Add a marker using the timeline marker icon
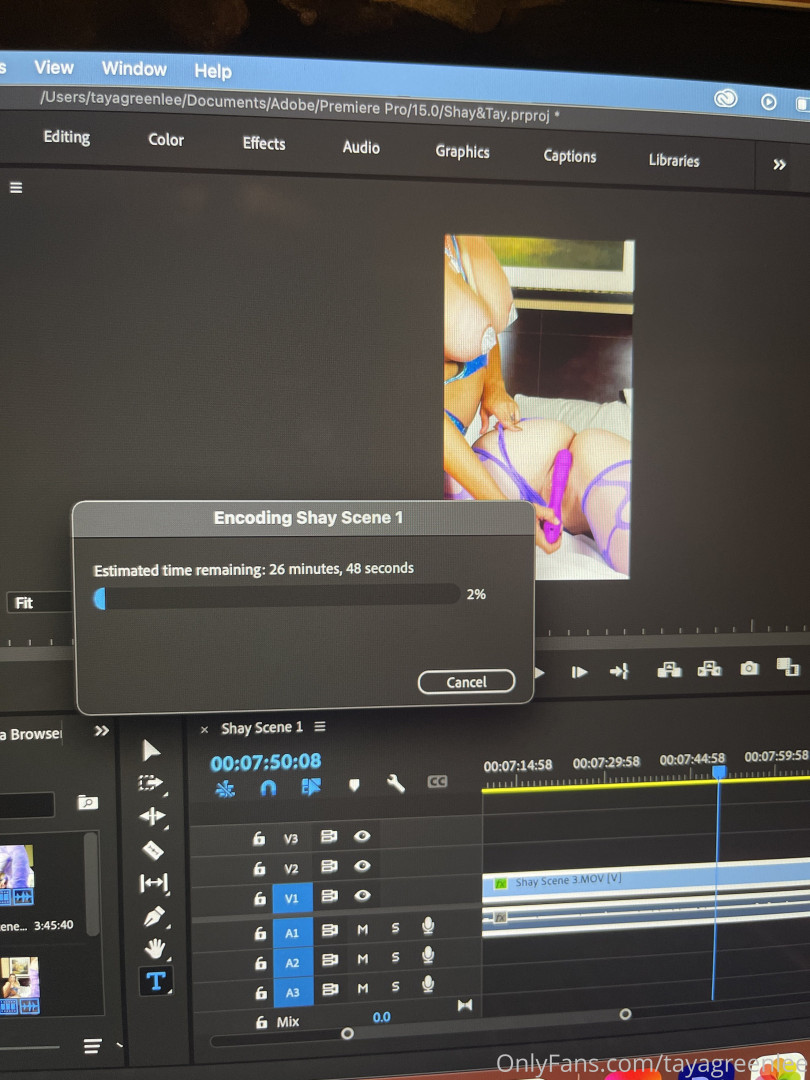810x1080 pixels. point(354,785)
